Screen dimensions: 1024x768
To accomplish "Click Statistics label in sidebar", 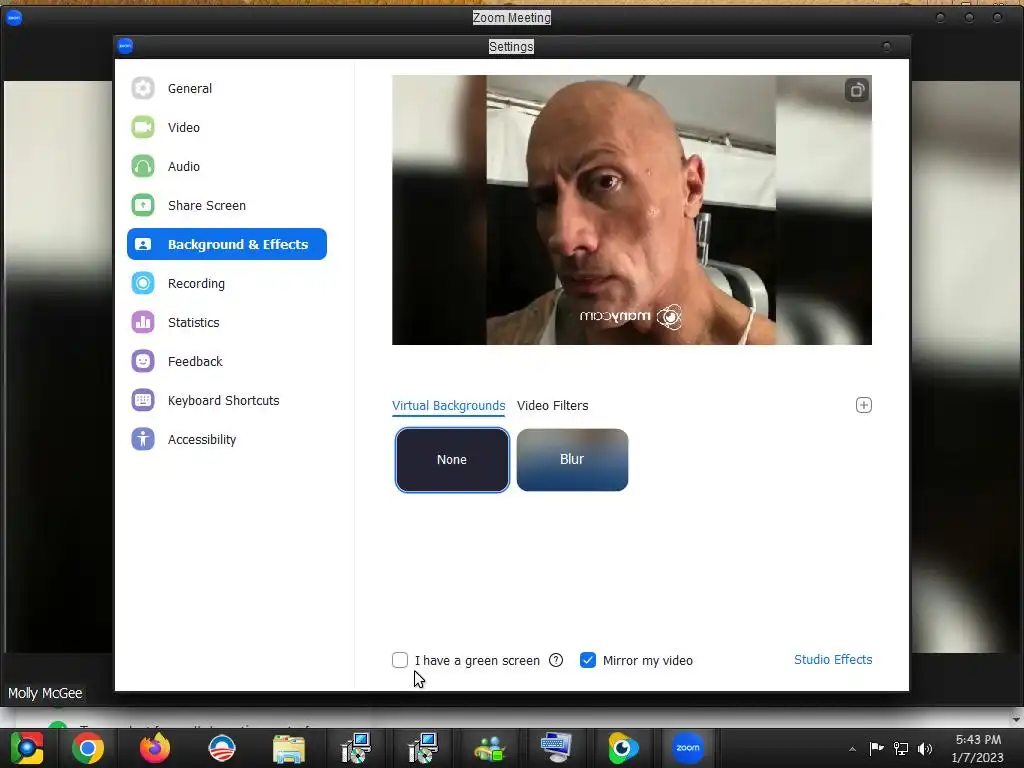I will 193,322.
